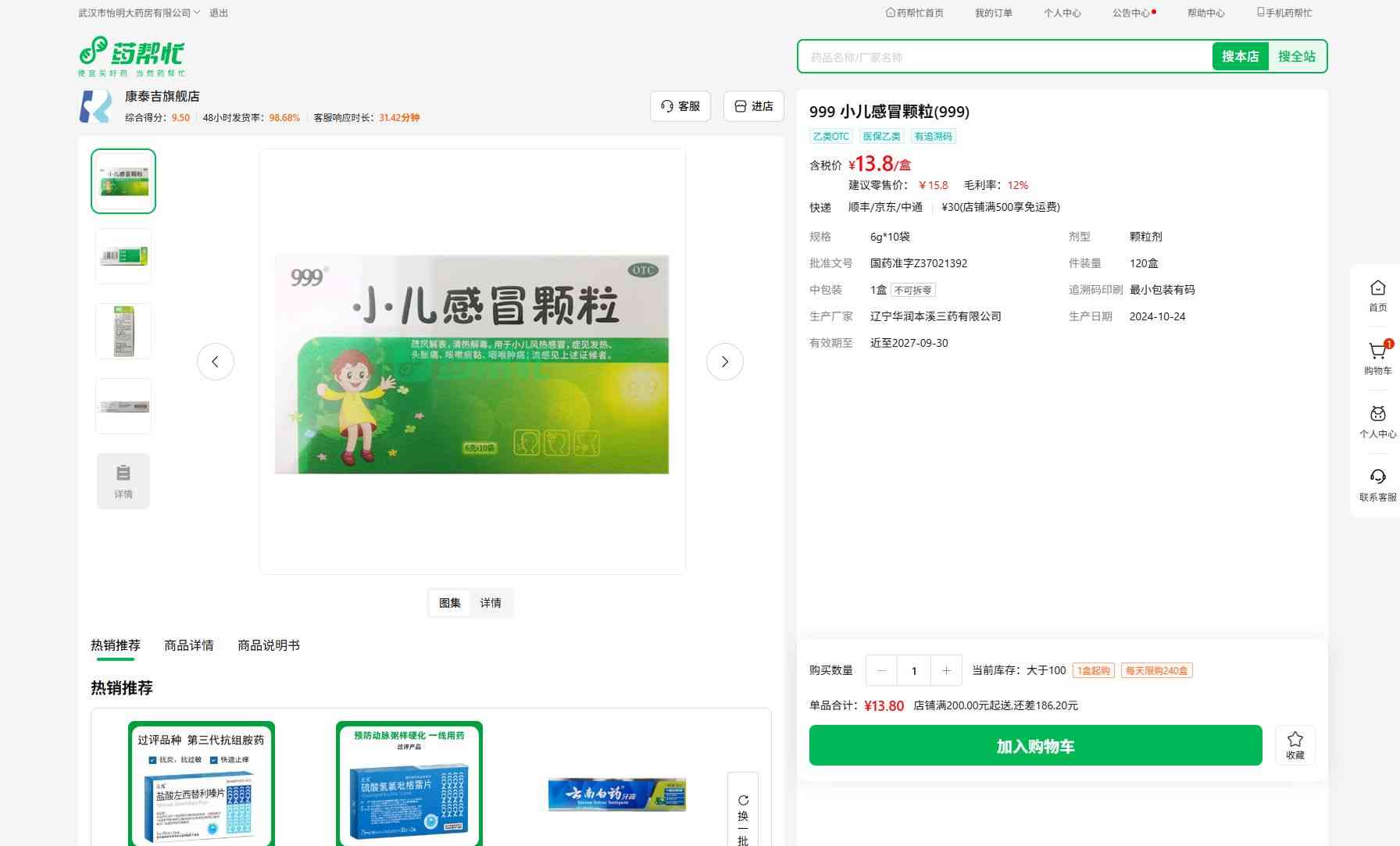The image size is (1400, 846).
Task: Show next product image arrow
Action: pyautogui.click(x=724, y=362)
